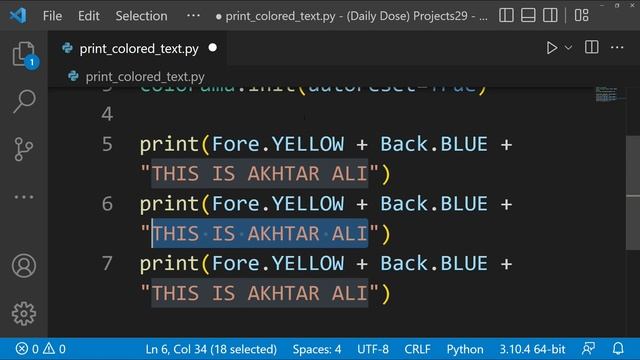Run the Python file with play button
Viewport: 640px width, 360px height.
(x=551, y=48)
